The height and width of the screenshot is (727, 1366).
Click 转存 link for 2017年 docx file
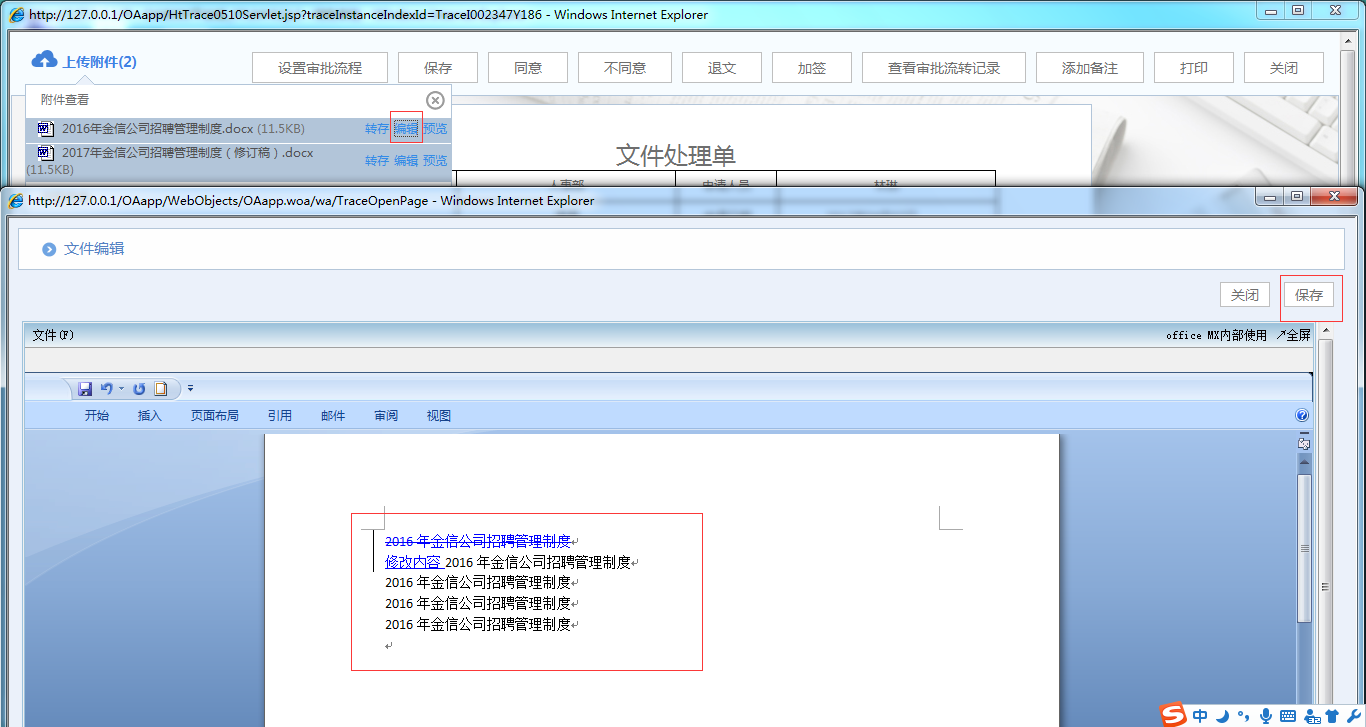377,160
